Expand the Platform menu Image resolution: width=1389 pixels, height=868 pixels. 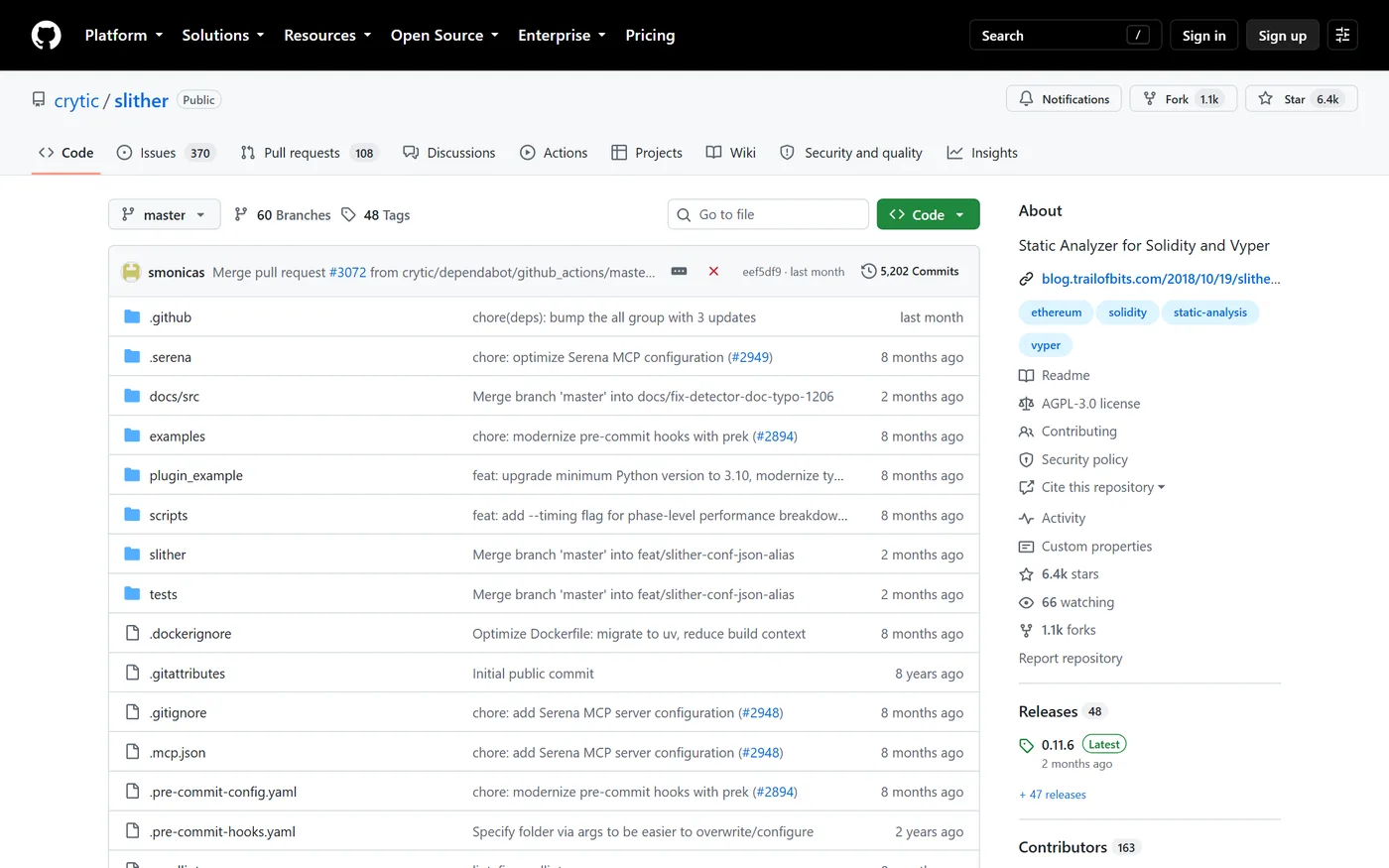click(x=124, y=35)
